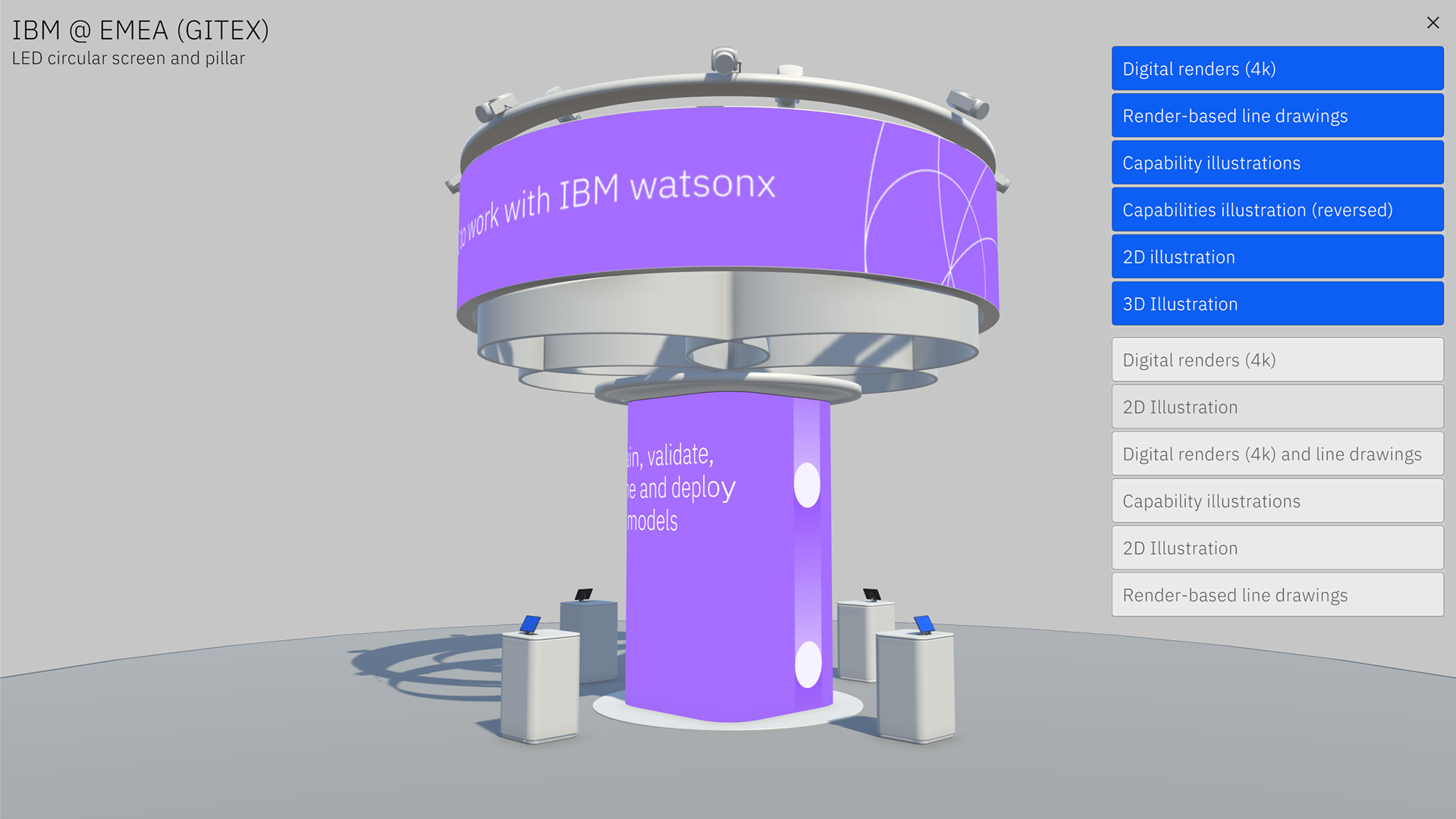Select the lower gray 2D Illustration item
The image size is (1456, 819).
1277,548
